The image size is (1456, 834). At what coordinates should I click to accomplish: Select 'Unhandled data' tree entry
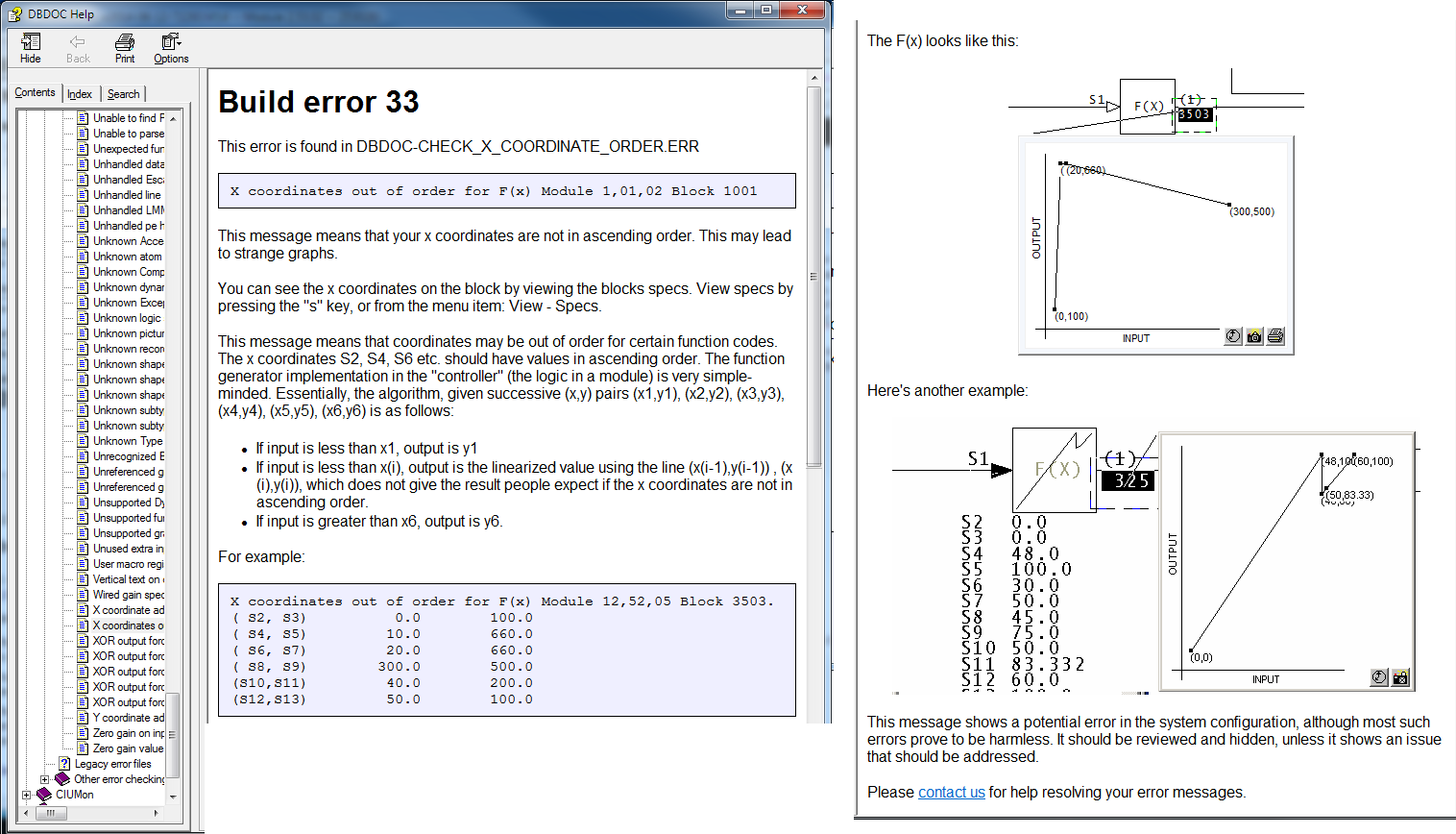click(129, 164)
